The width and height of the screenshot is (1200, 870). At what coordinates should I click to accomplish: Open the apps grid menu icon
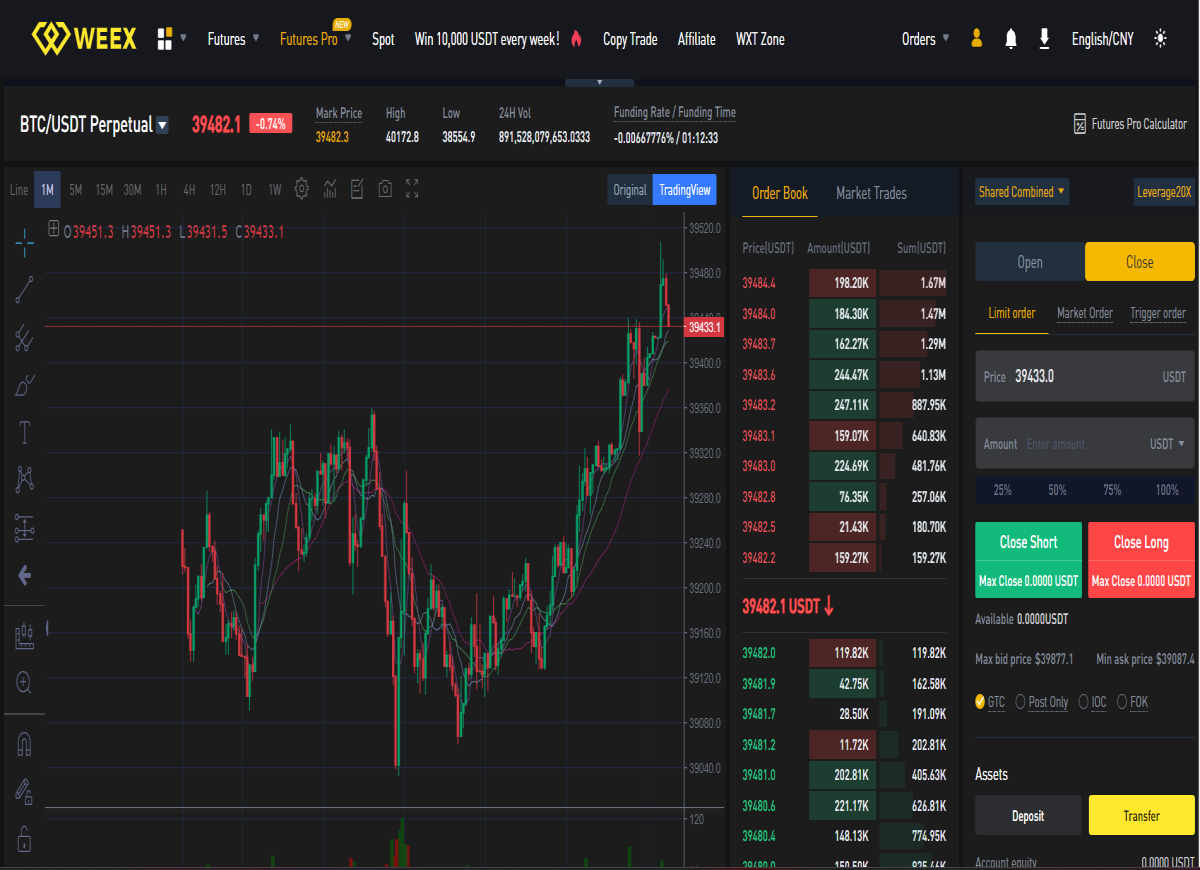pos(165,39)
